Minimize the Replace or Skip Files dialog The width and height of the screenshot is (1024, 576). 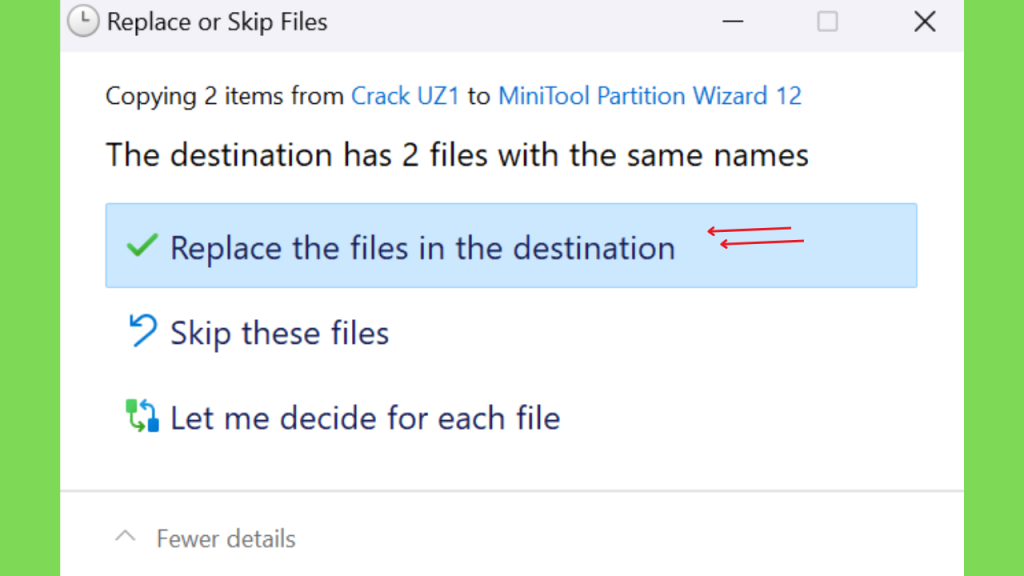(733, 22)
